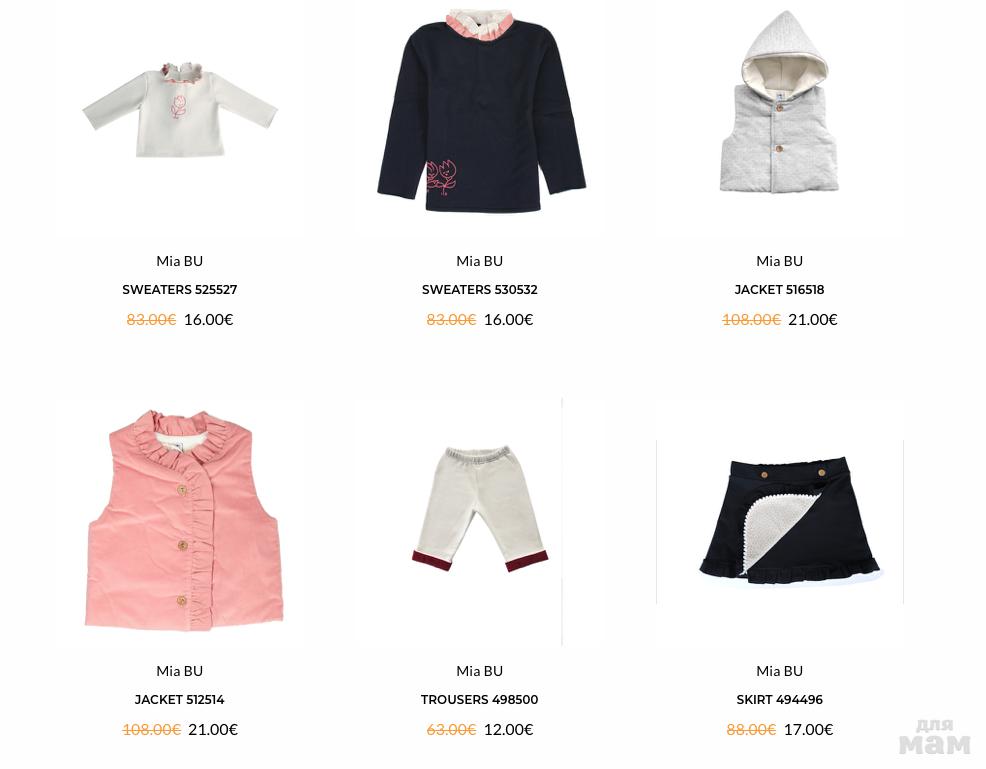Click Mia BU brand above SKIRT 494496

click(780, 671)
